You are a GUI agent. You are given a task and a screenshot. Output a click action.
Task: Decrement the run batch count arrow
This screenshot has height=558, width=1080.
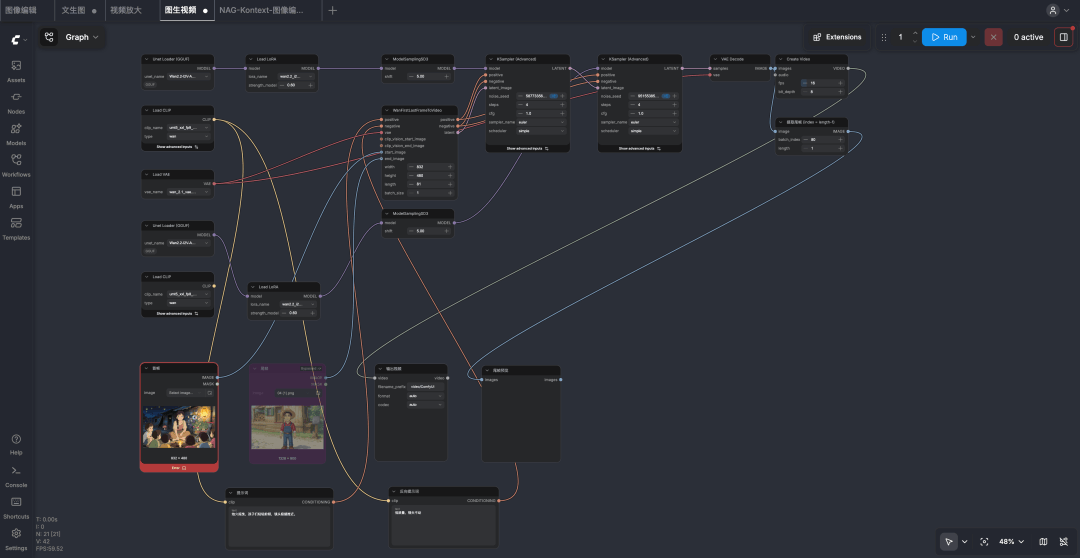[915, 41]
